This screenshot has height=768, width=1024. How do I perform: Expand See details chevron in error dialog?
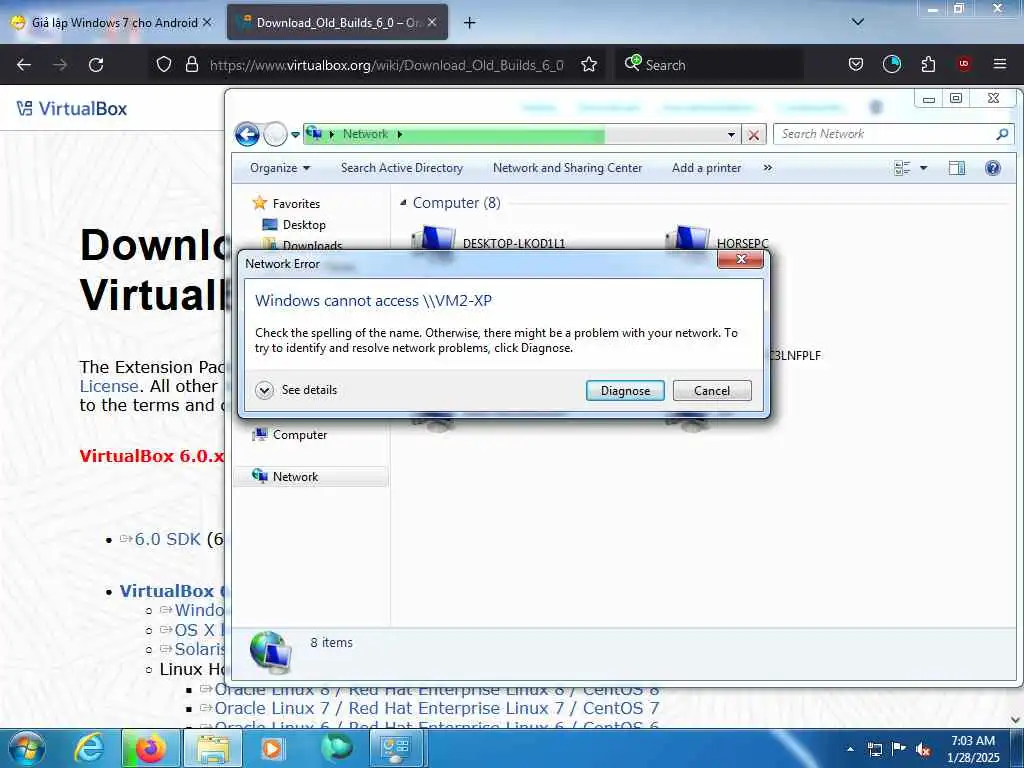(264, 391)
